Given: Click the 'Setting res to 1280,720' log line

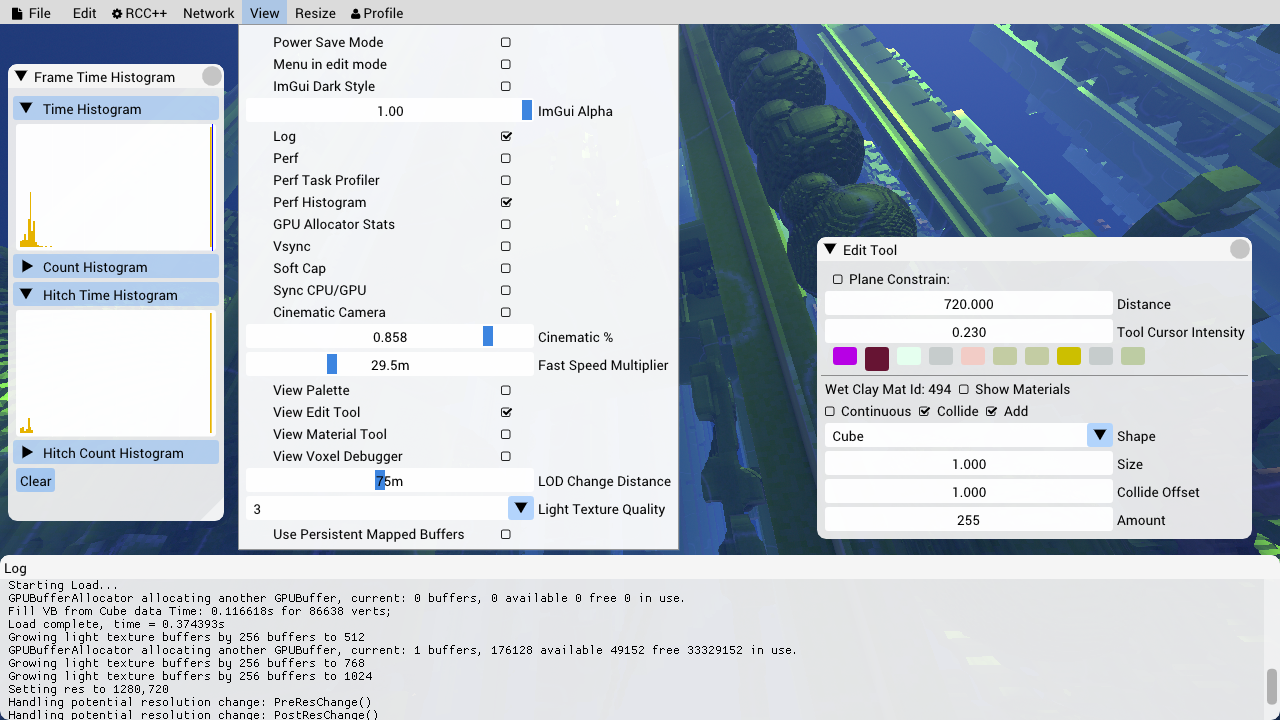Looking at the screenshot, I should [88, 689].
